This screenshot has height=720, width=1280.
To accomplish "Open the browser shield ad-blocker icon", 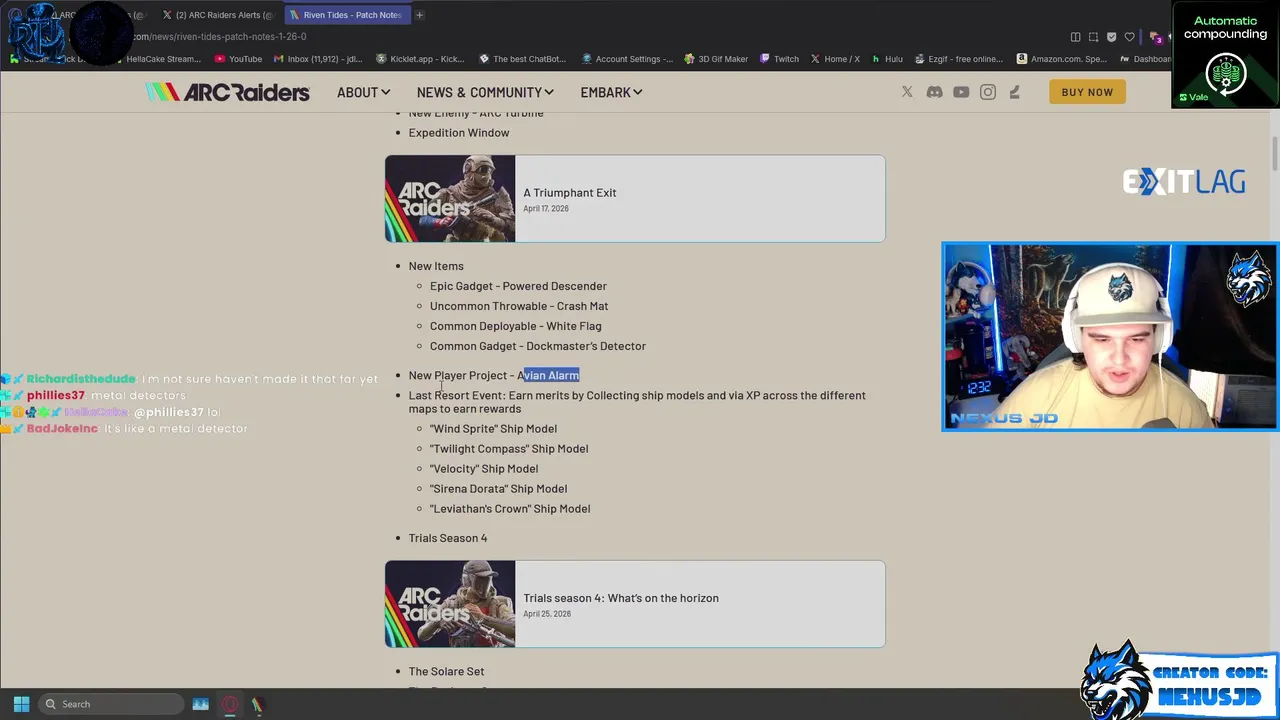I will tap(1111, 37).
